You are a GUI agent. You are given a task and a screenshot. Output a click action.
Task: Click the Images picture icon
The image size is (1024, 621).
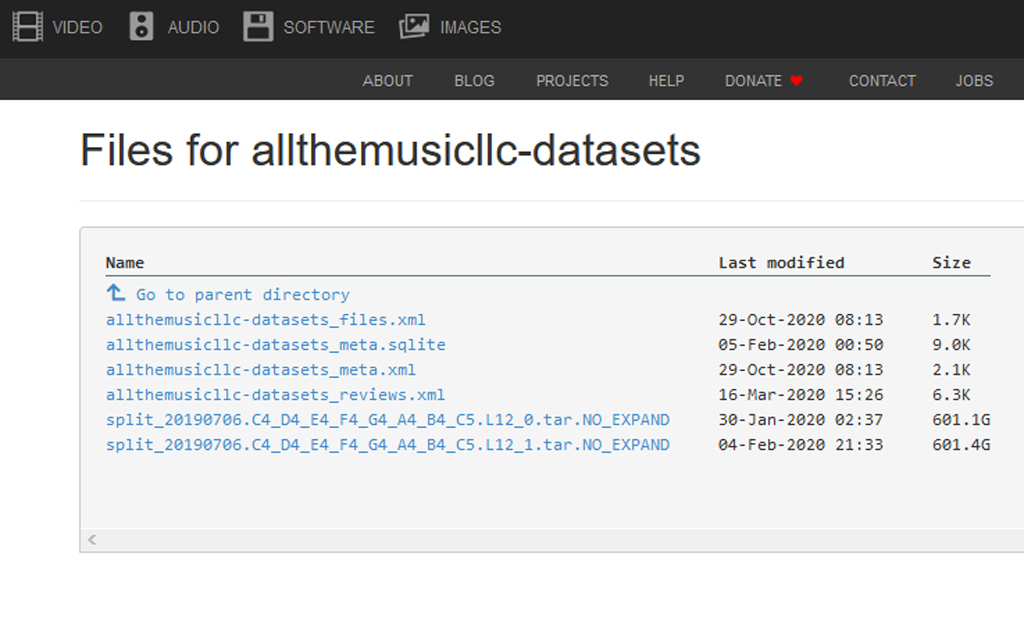[414, 27]
